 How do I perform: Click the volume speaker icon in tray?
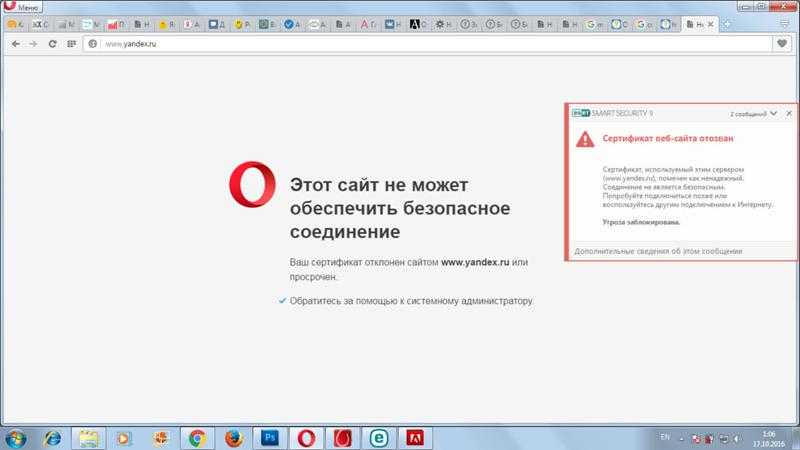tap(737, 438)
